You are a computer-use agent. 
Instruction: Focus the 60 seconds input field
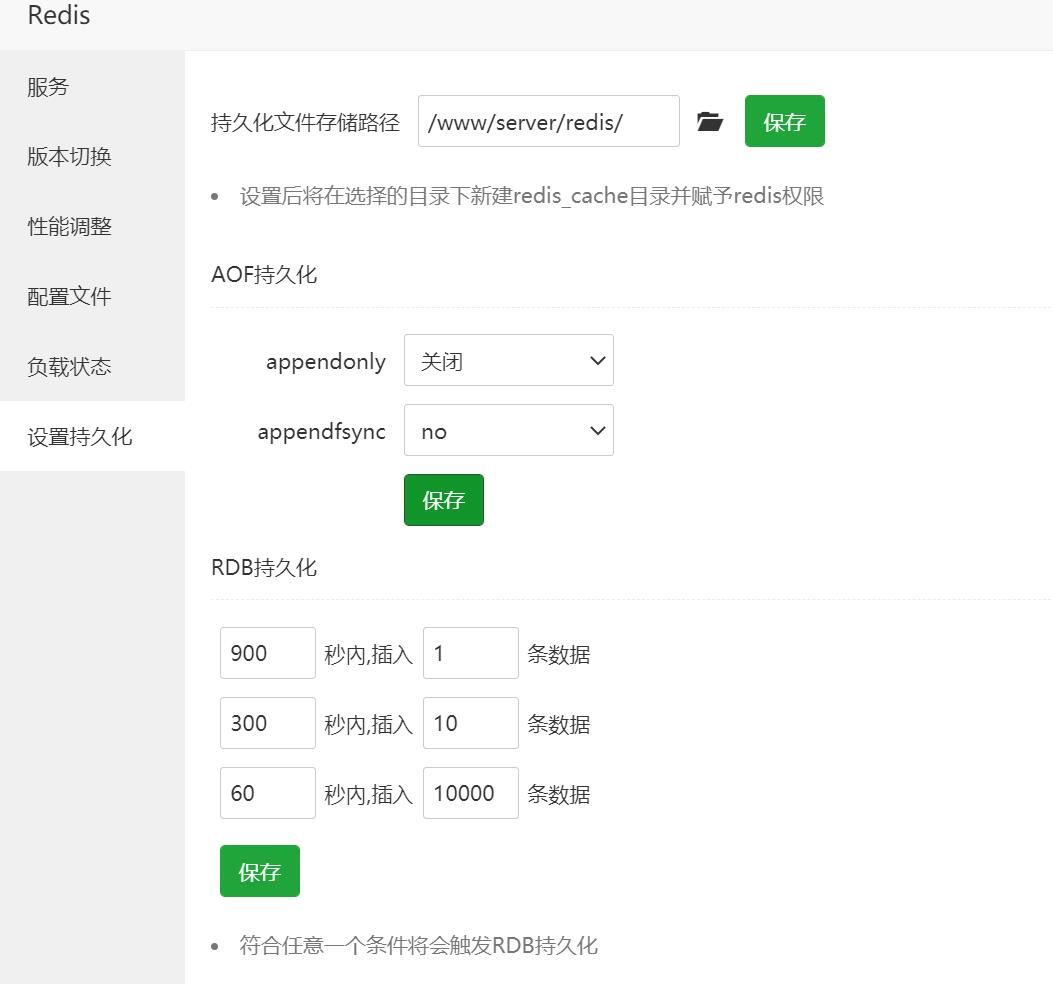point(267,794)
